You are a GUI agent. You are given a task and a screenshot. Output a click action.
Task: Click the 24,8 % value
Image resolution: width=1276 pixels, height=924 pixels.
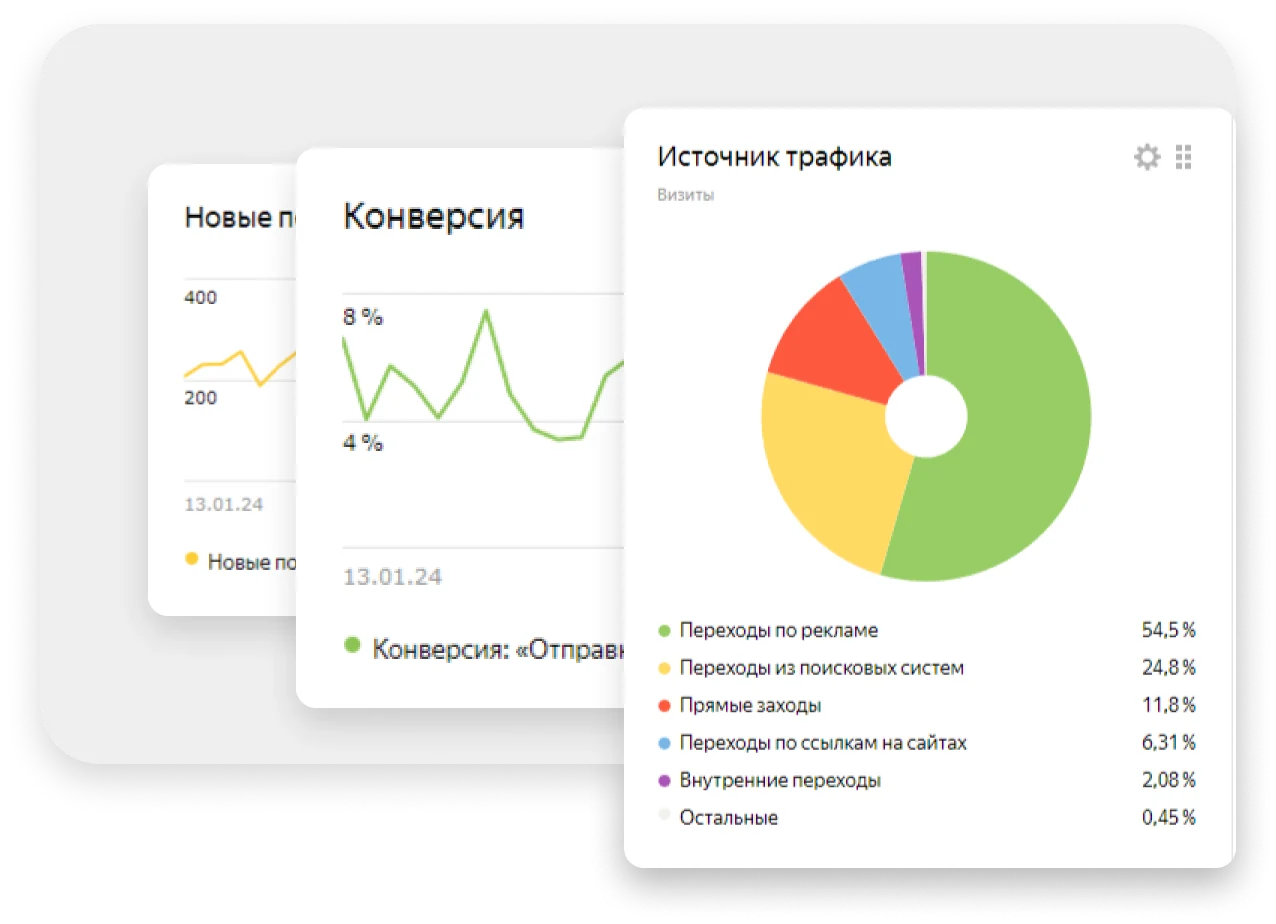[x=1168, y=668]
